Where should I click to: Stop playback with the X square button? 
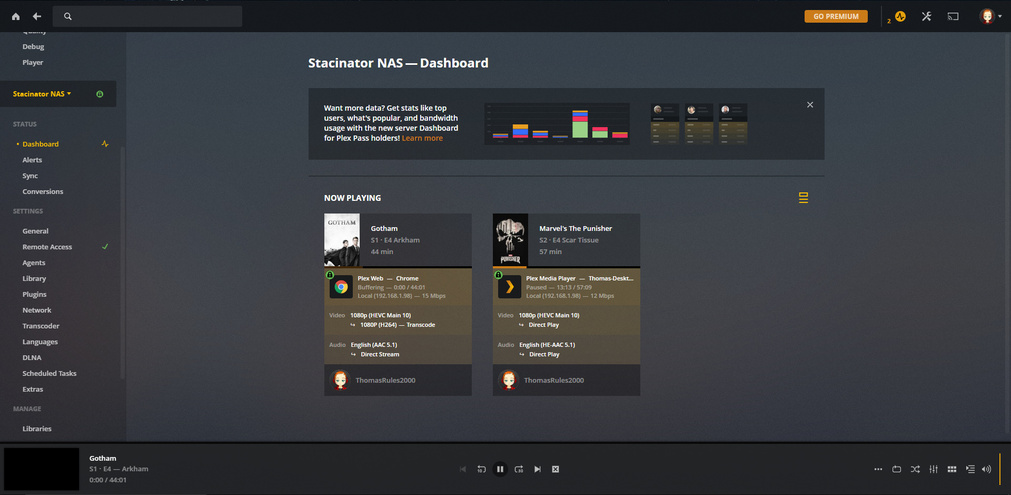click(555, 469)
